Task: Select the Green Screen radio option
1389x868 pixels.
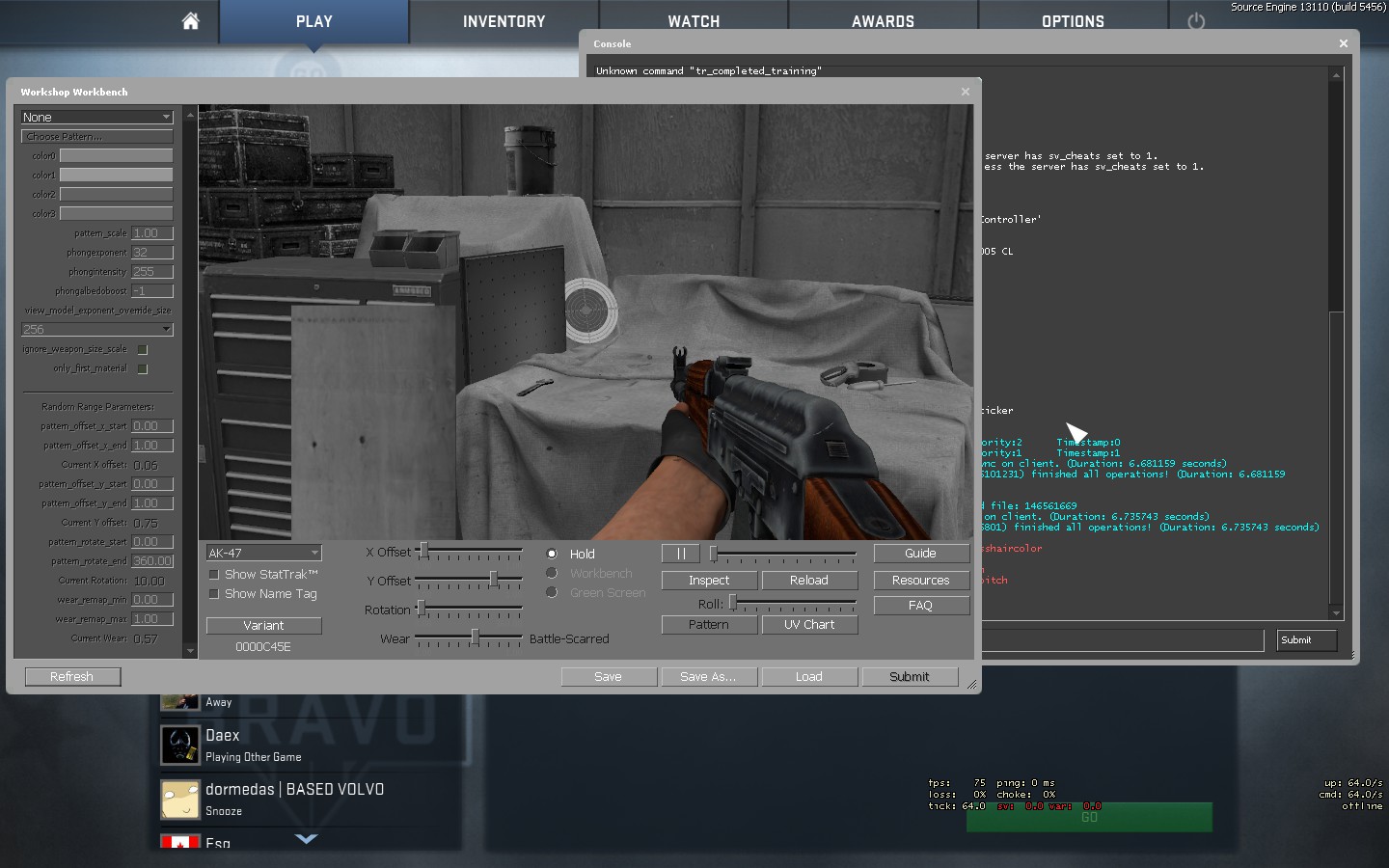Action: tap(552, 592)
